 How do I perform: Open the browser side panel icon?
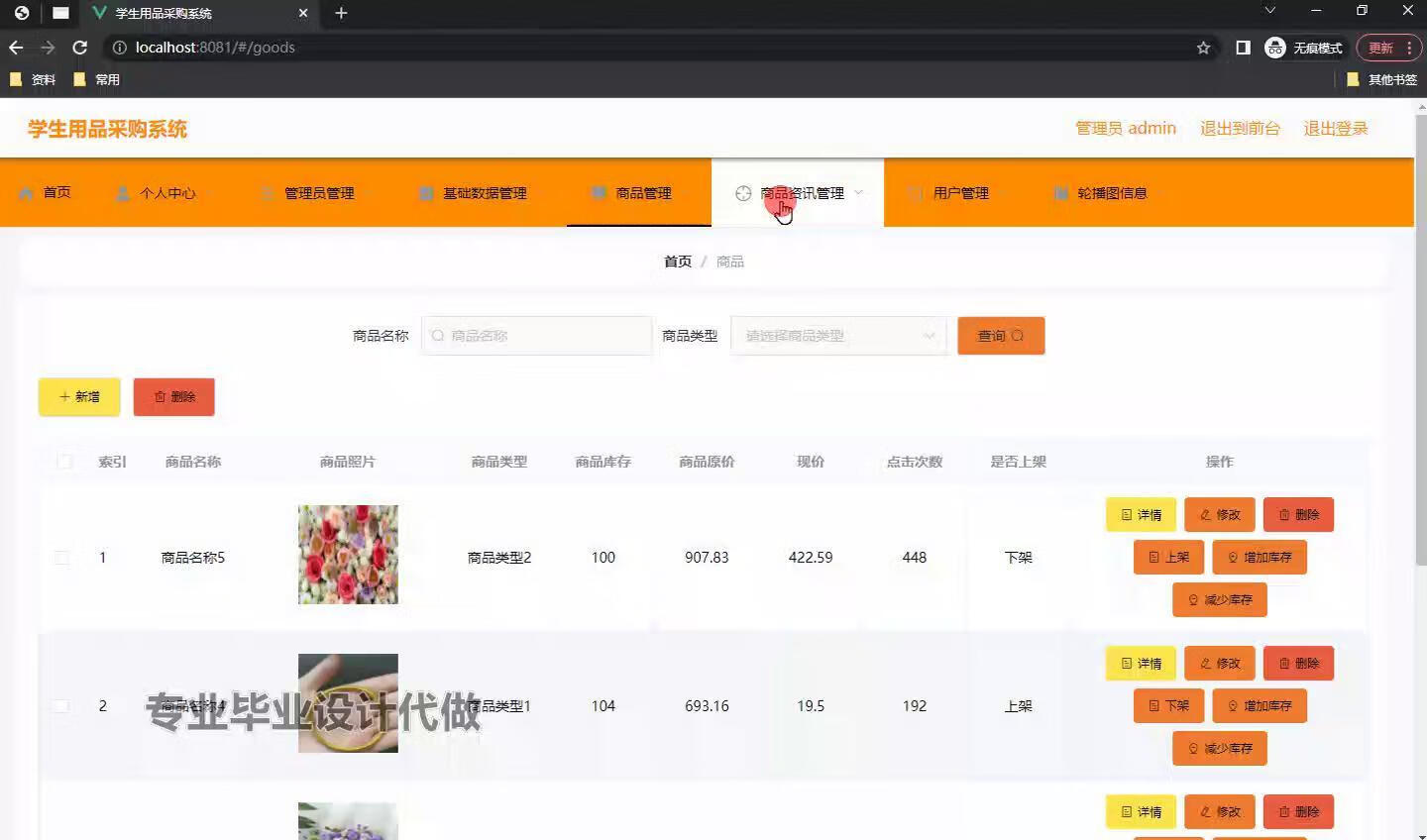point(1243,48)
